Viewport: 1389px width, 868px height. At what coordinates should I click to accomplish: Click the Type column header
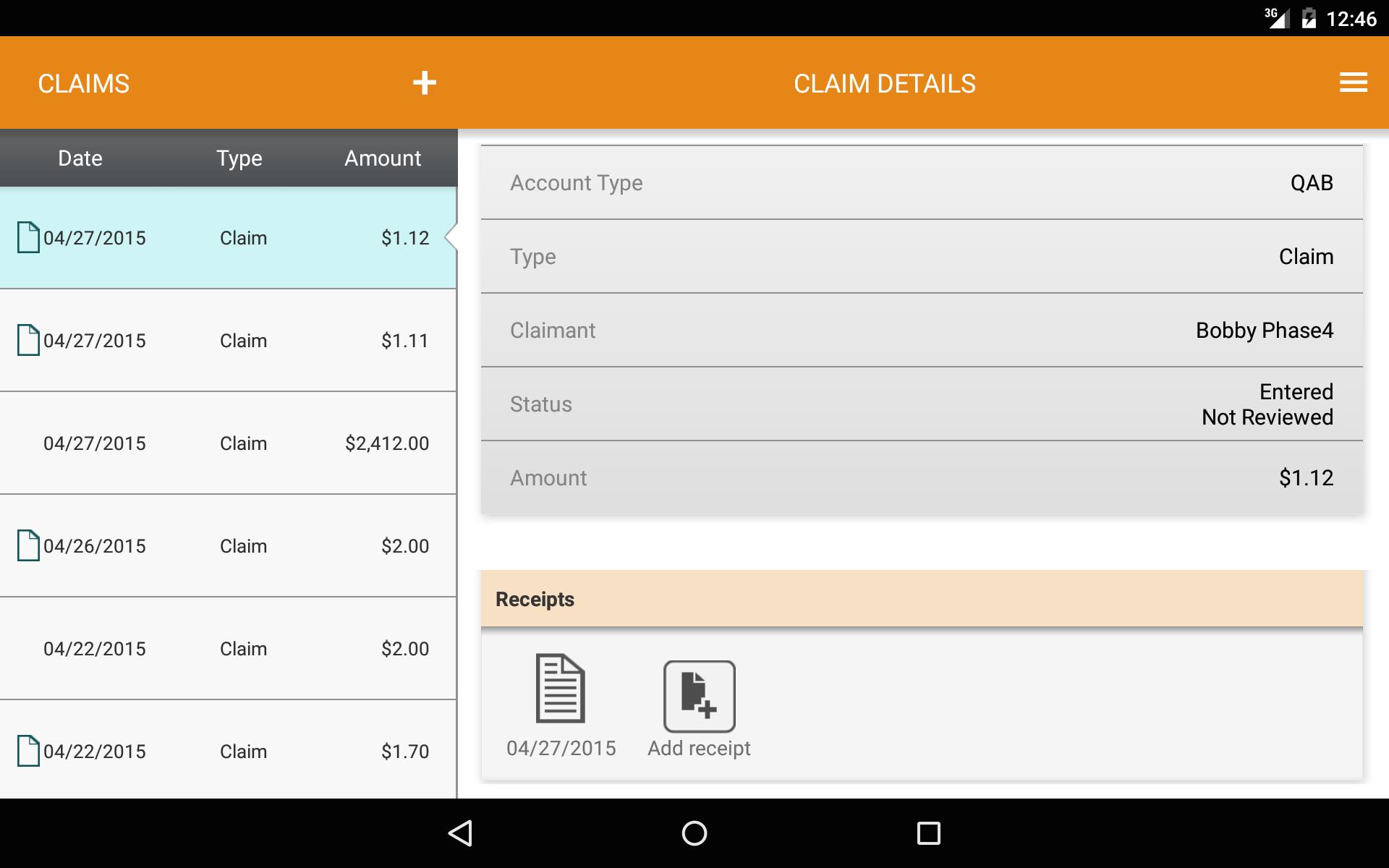click(239, 158)
